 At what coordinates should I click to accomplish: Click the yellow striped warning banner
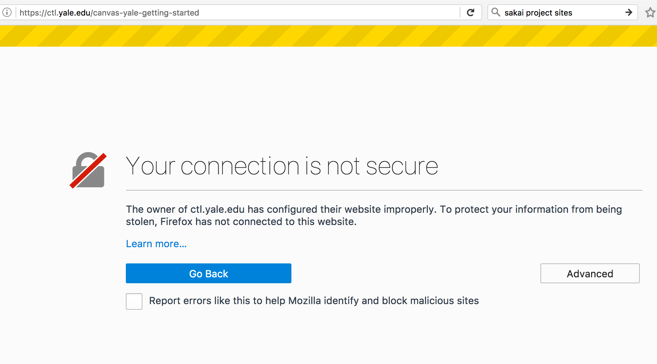(x=328, y=36)
